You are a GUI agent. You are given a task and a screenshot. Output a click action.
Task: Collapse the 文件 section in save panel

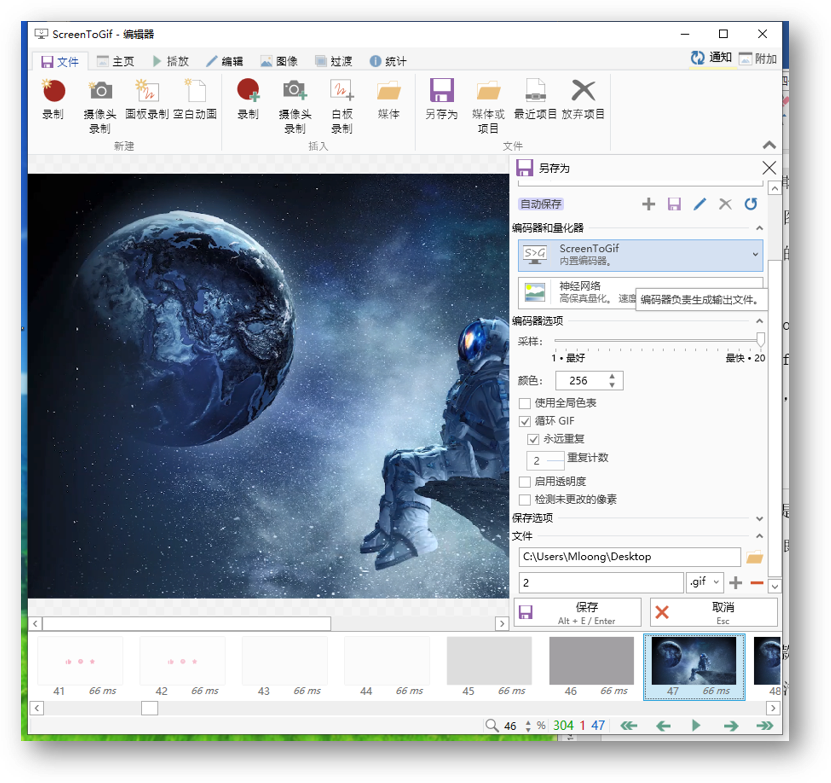point(759,536)
